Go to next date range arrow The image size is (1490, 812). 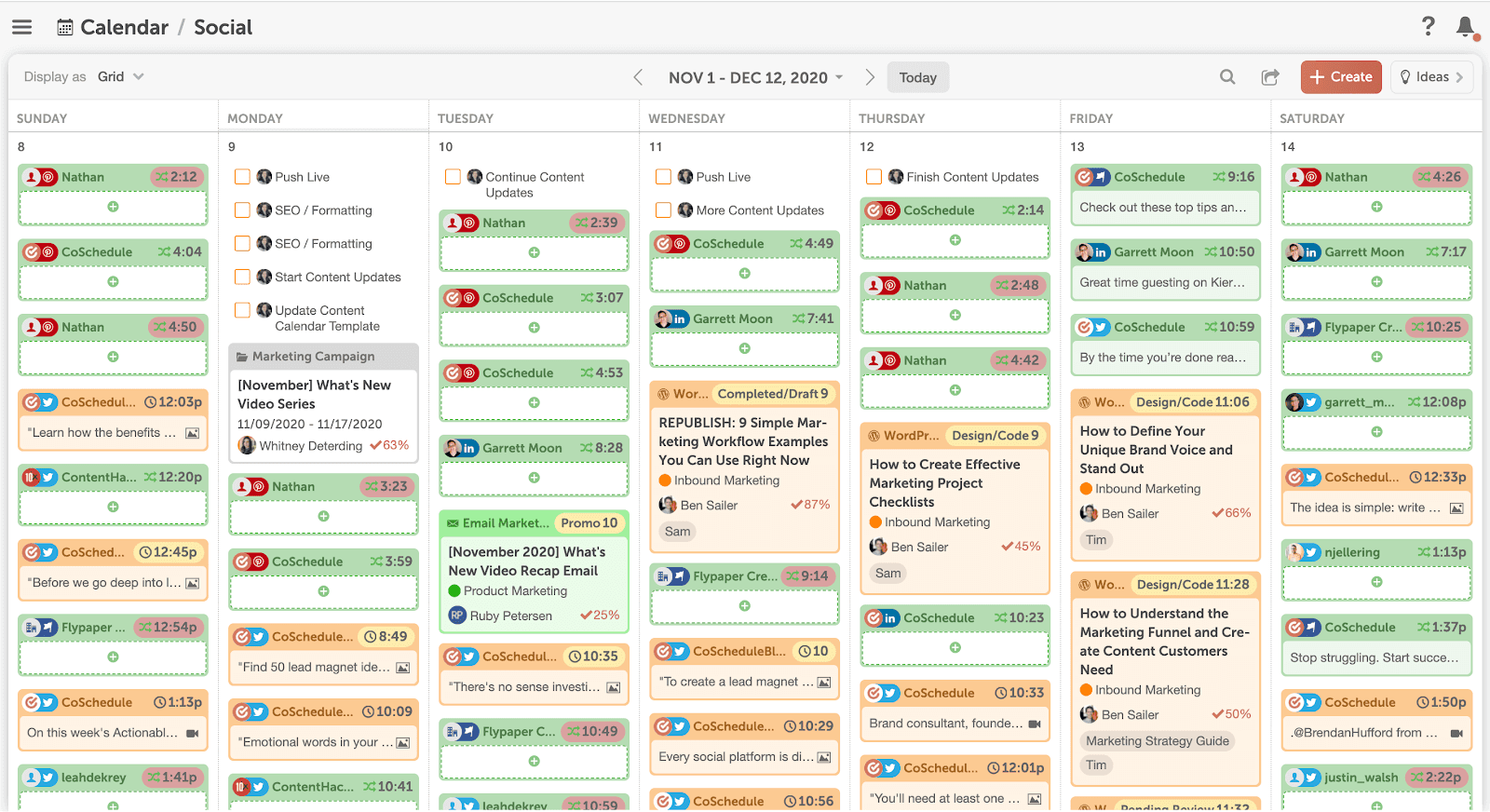tap(870, 77)
